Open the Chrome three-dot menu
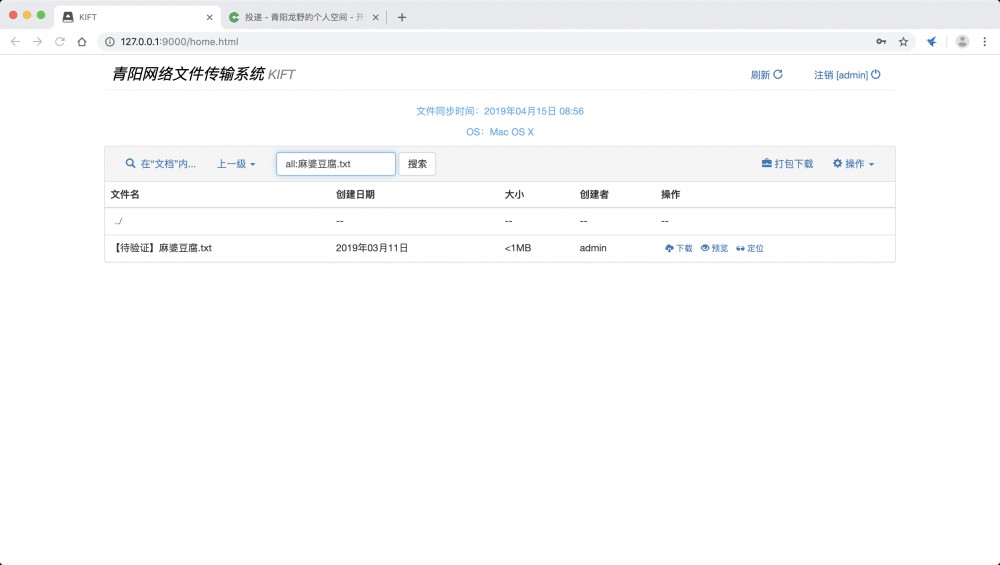The width and height of the screenshot is (1000, 565). pyautogui.click(x=985, y=41)
